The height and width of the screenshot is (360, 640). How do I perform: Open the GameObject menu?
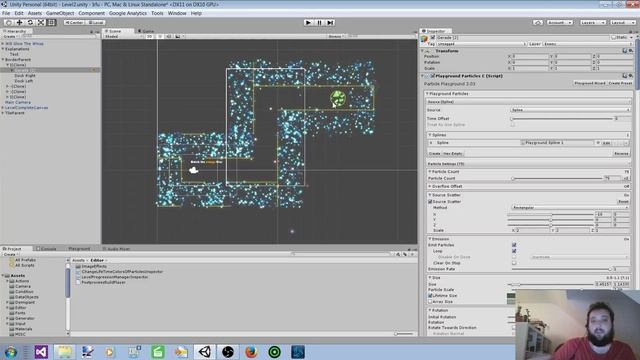[60, 13]
